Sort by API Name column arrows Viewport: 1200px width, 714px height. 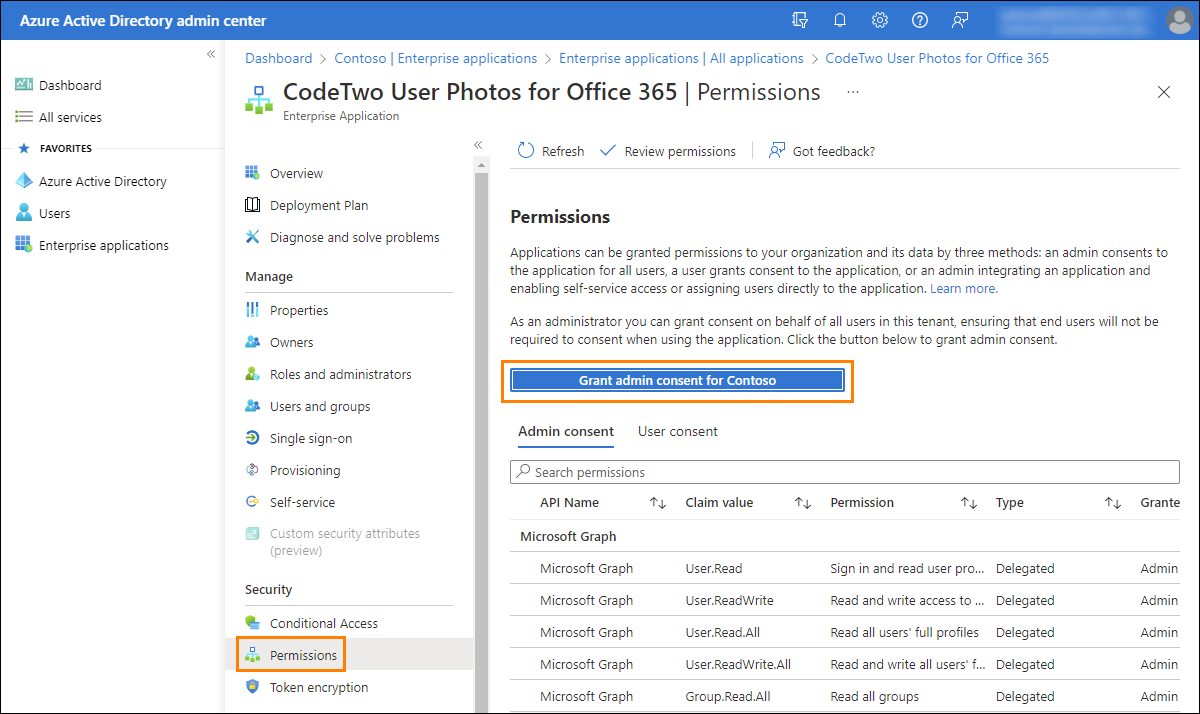(x=658, y=503)
